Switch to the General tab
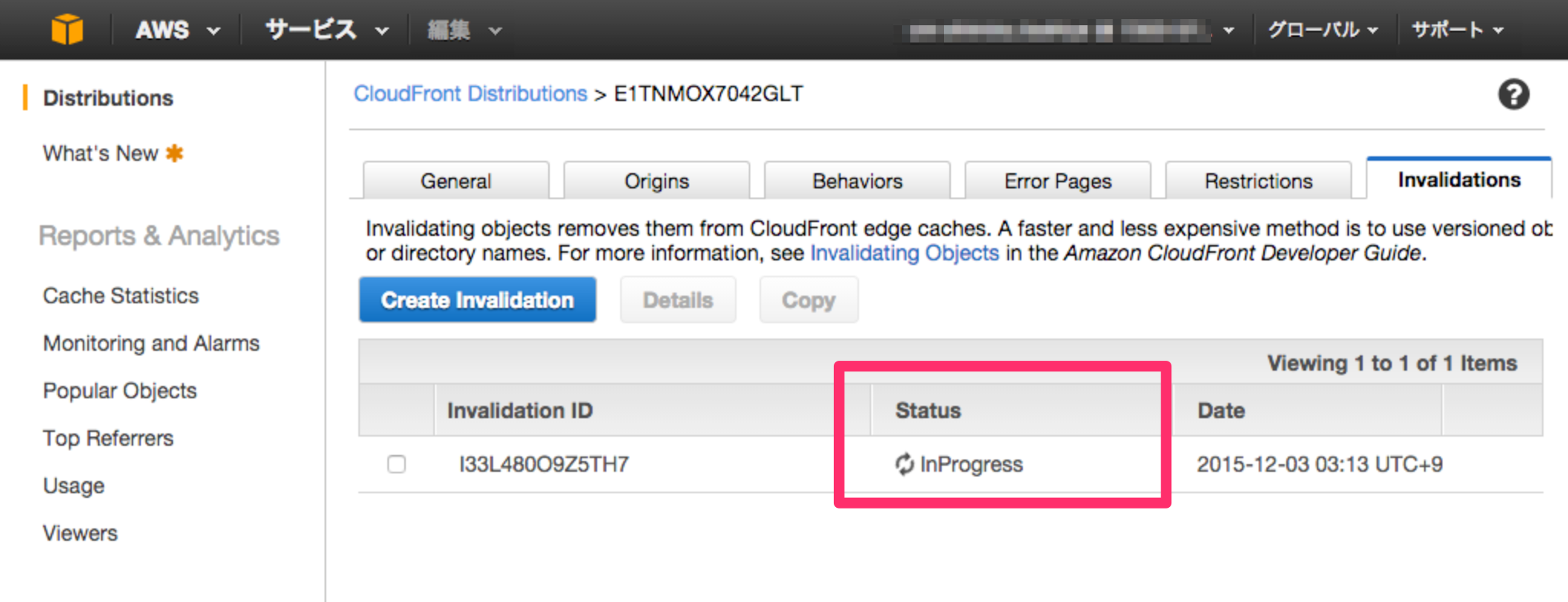The image size is (1568, 602). (456, 182)
